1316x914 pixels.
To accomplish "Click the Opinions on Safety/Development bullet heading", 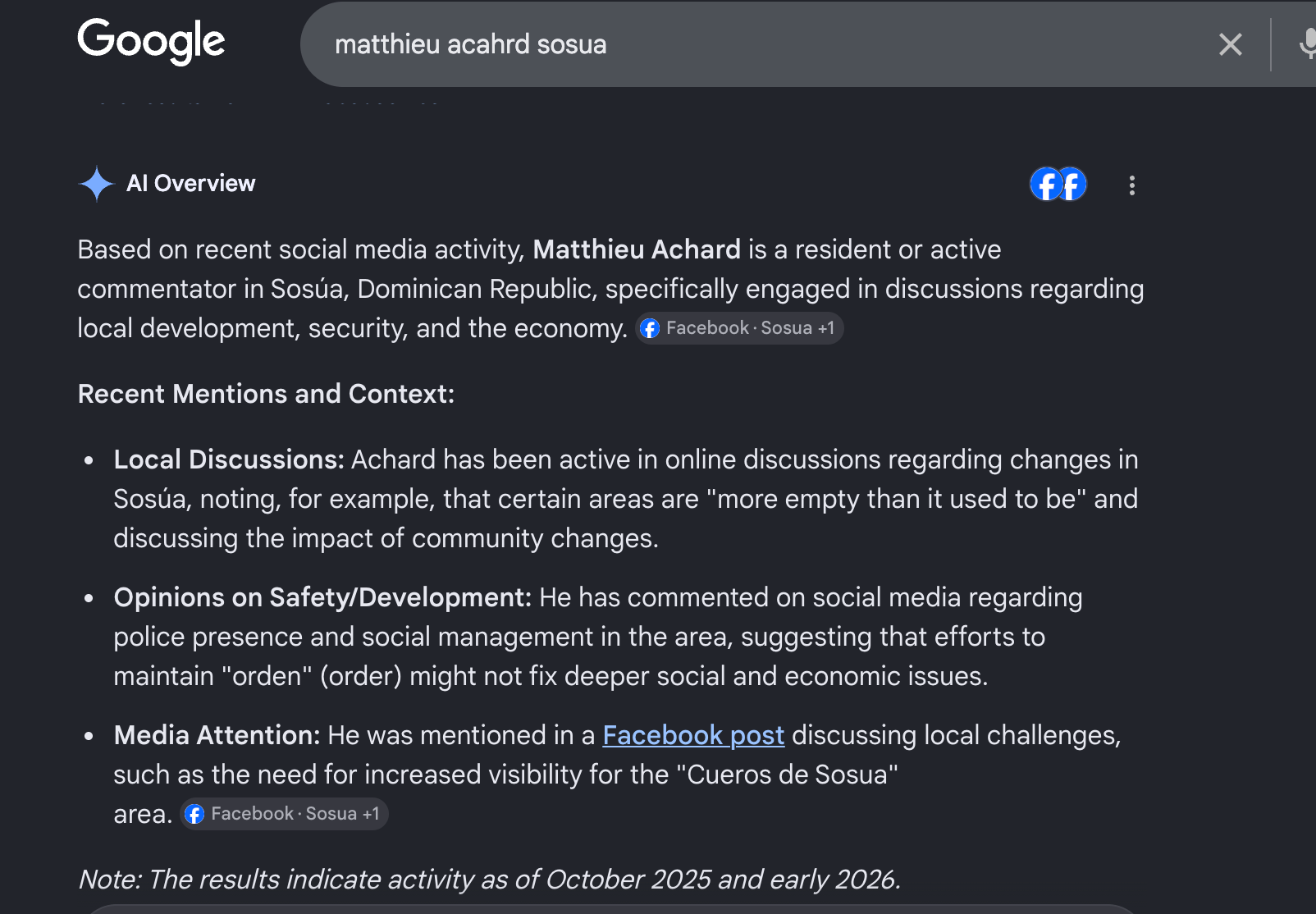I will 322,597.
